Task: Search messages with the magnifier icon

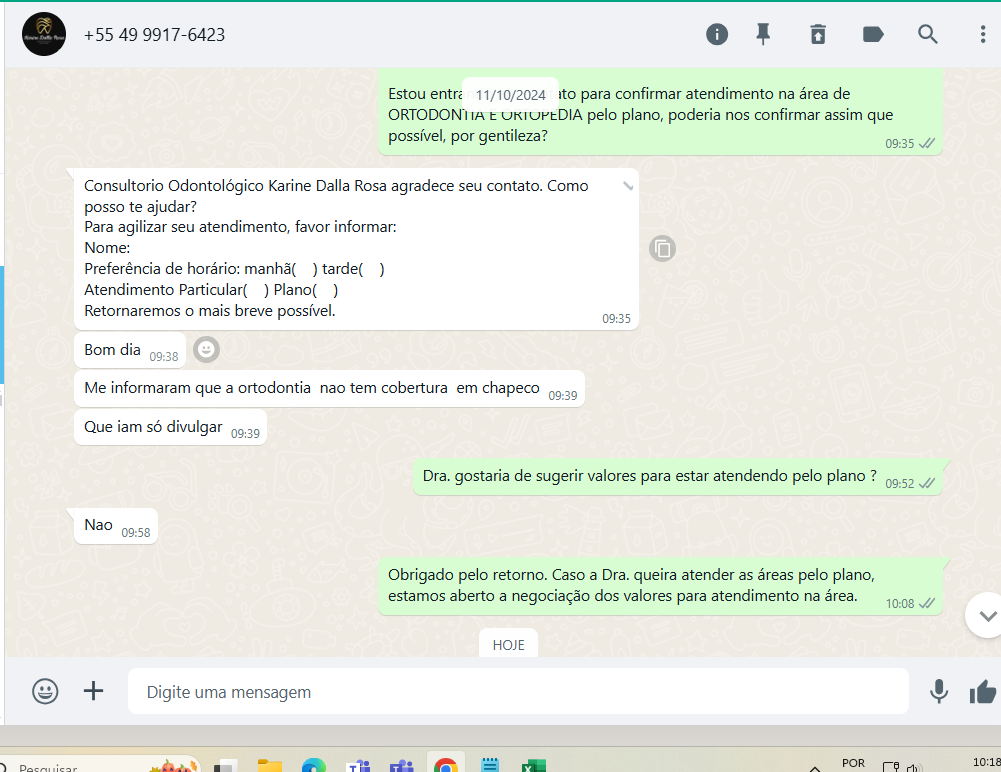Action: pyautogui.click(x=928, y=35)
